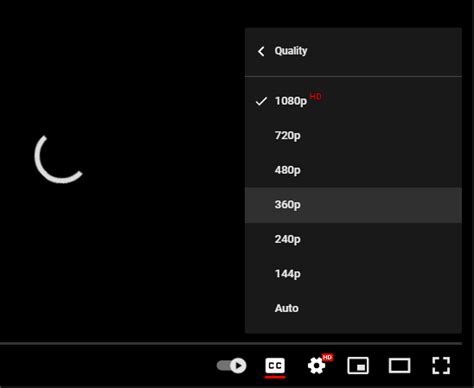
Task: Switch quality to 240p
Action: [353, 239]
